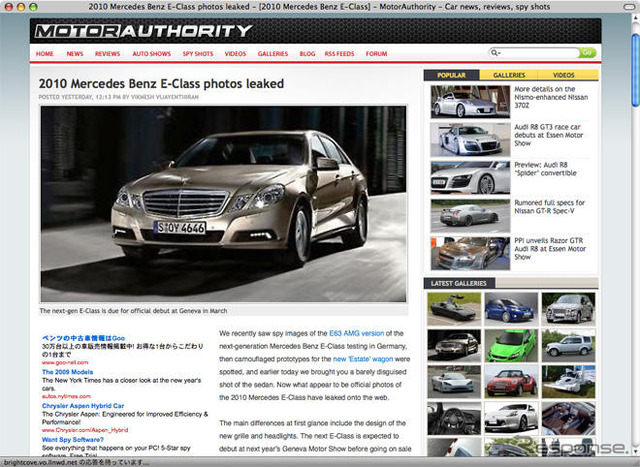
Task: Open 'PPI unveils Razor GTR Audi R8' link
Action: pyautogui.click(x=550, y=249)
